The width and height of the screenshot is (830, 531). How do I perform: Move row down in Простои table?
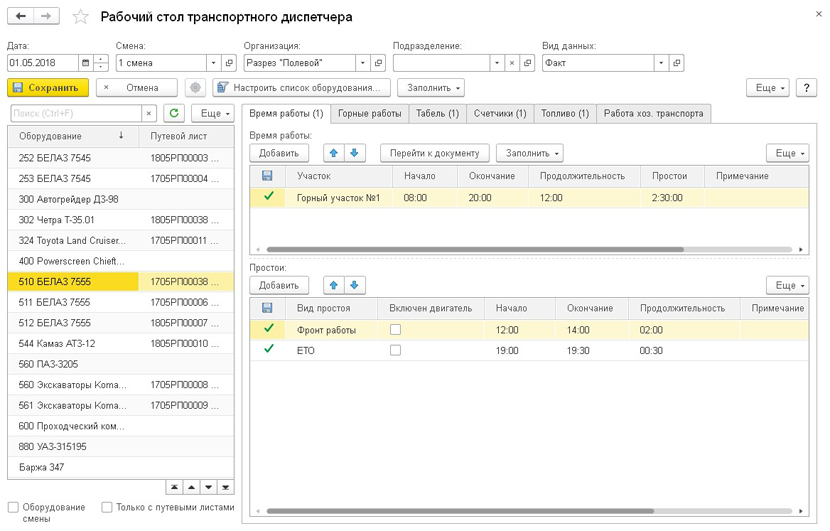pyautogui.click(x=354, y=285)
